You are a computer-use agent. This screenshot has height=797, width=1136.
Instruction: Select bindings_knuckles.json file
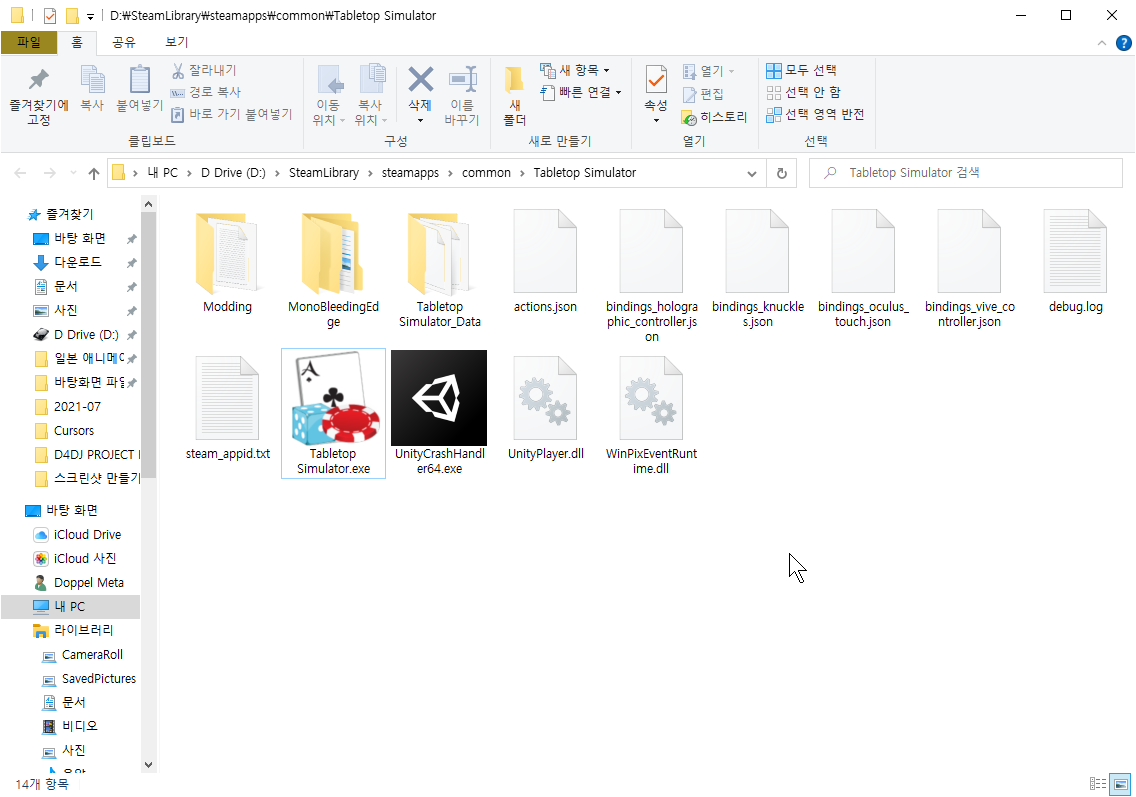[758, 269]
